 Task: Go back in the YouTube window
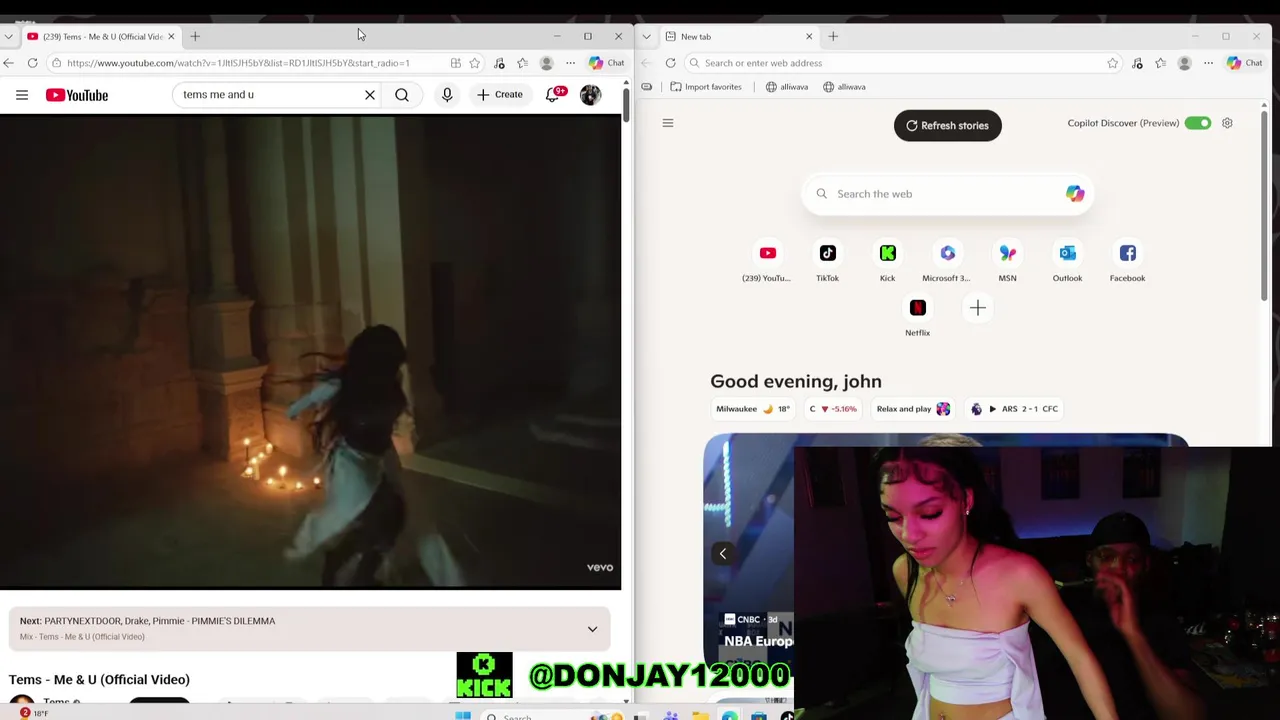(x=8, y=63)
